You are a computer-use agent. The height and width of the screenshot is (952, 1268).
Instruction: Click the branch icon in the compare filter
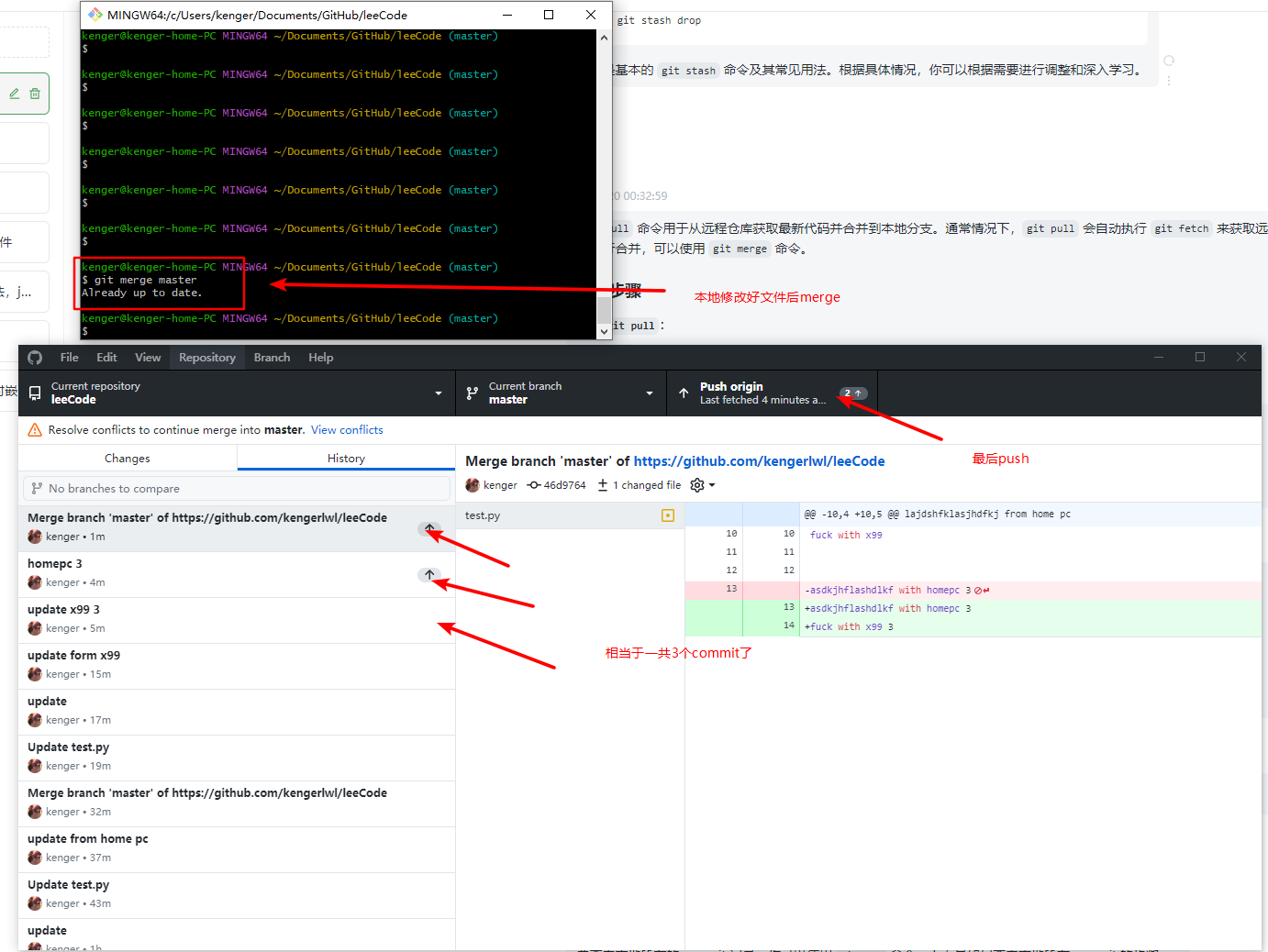coord(36,488)
